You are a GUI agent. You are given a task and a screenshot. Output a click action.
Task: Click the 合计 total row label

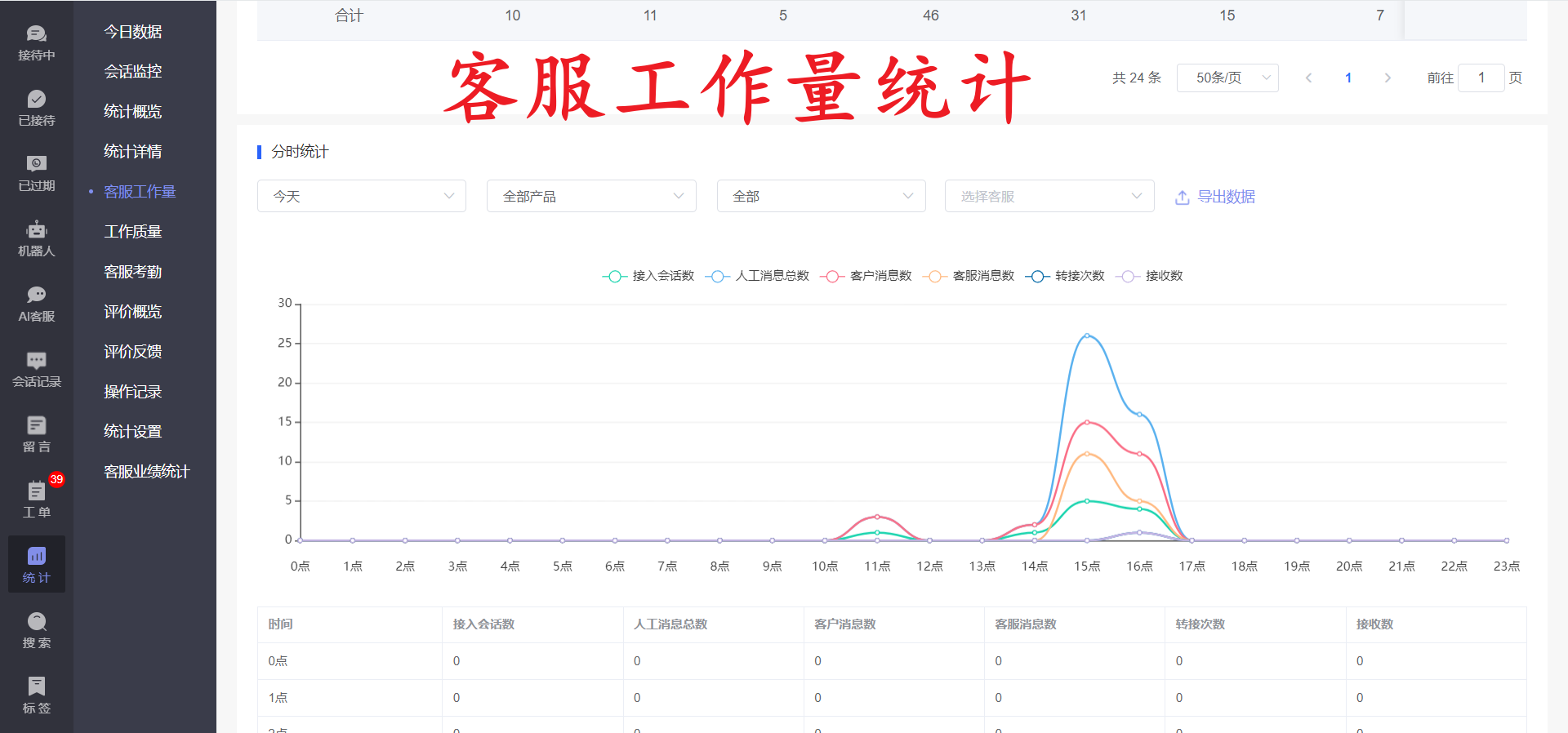coord(349,16)
